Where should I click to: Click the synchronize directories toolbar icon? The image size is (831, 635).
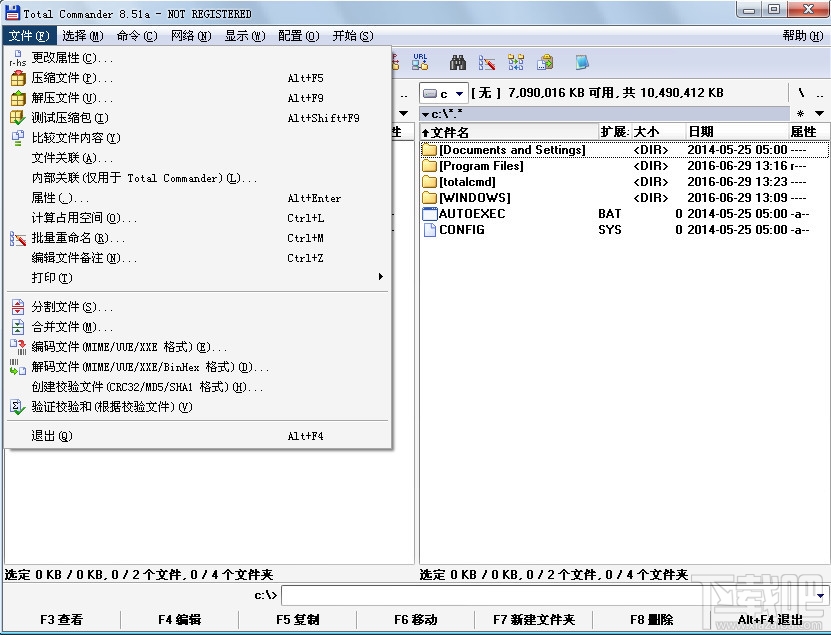tap(516, 63)
